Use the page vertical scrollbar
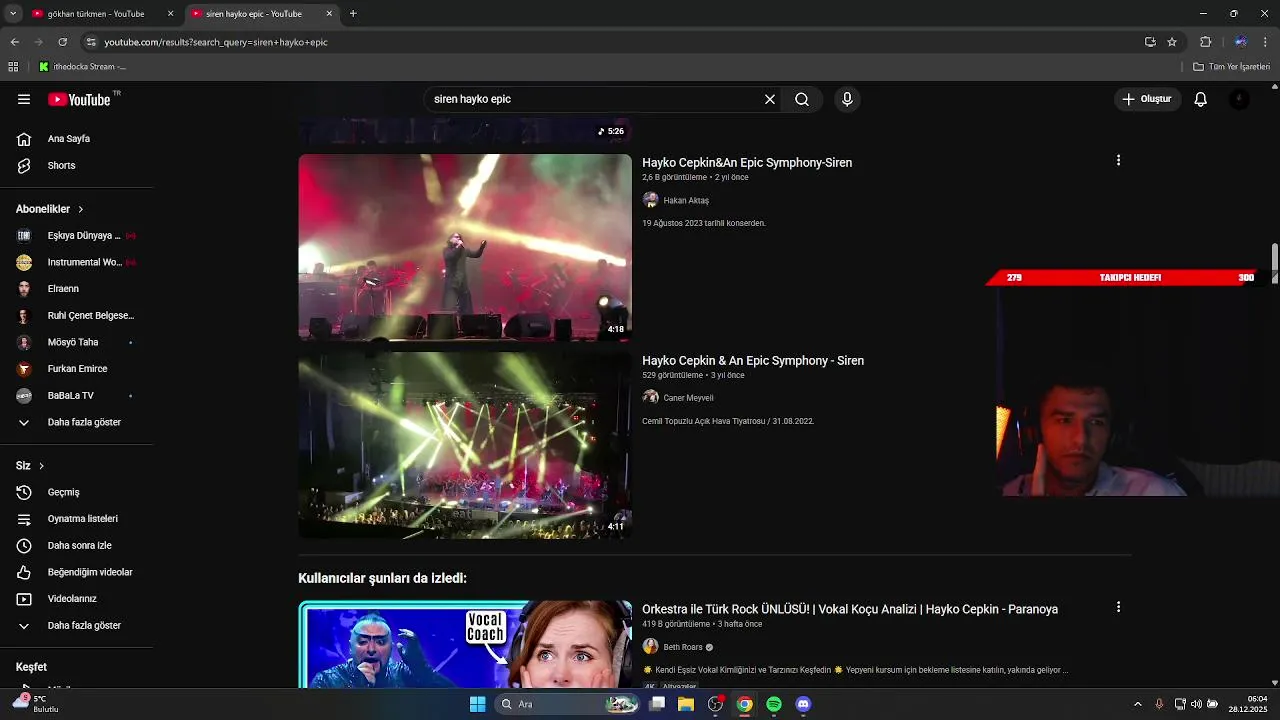Screen dimensions: 1280x720 pos(1275,264)
